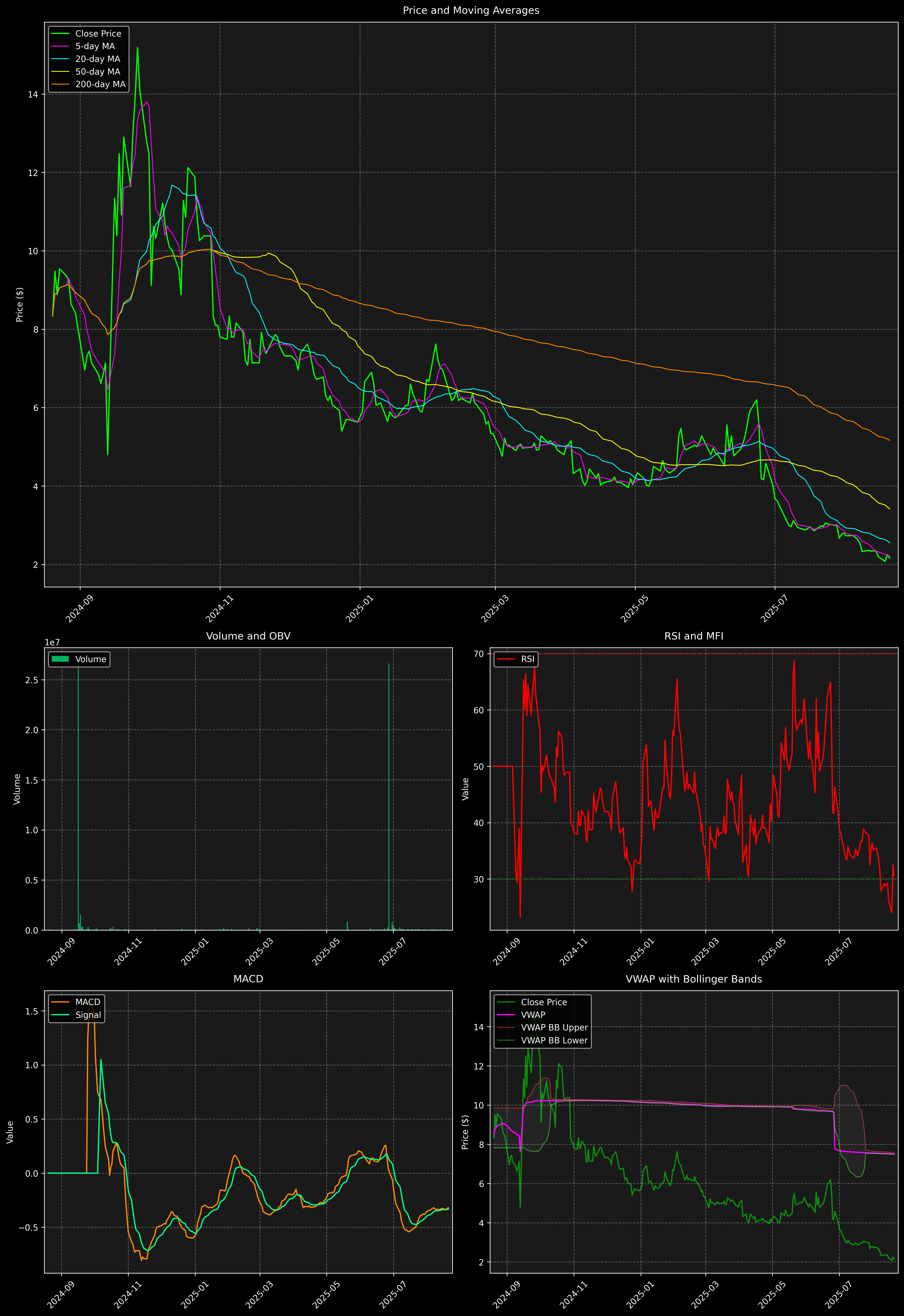The image size is (904, 1316).
Task: Click the '2024-09' x-axis tick of volume chart
Action: [x=61, y=952]
